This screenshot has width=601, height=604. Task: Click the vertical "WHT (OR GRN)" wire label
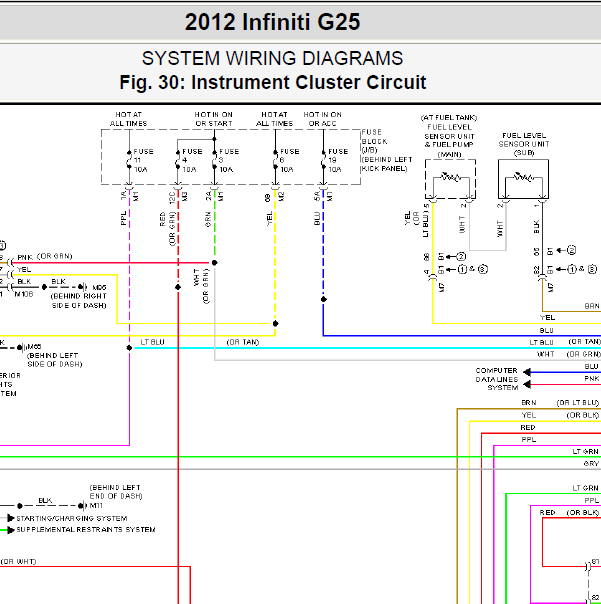click(201, 286)
